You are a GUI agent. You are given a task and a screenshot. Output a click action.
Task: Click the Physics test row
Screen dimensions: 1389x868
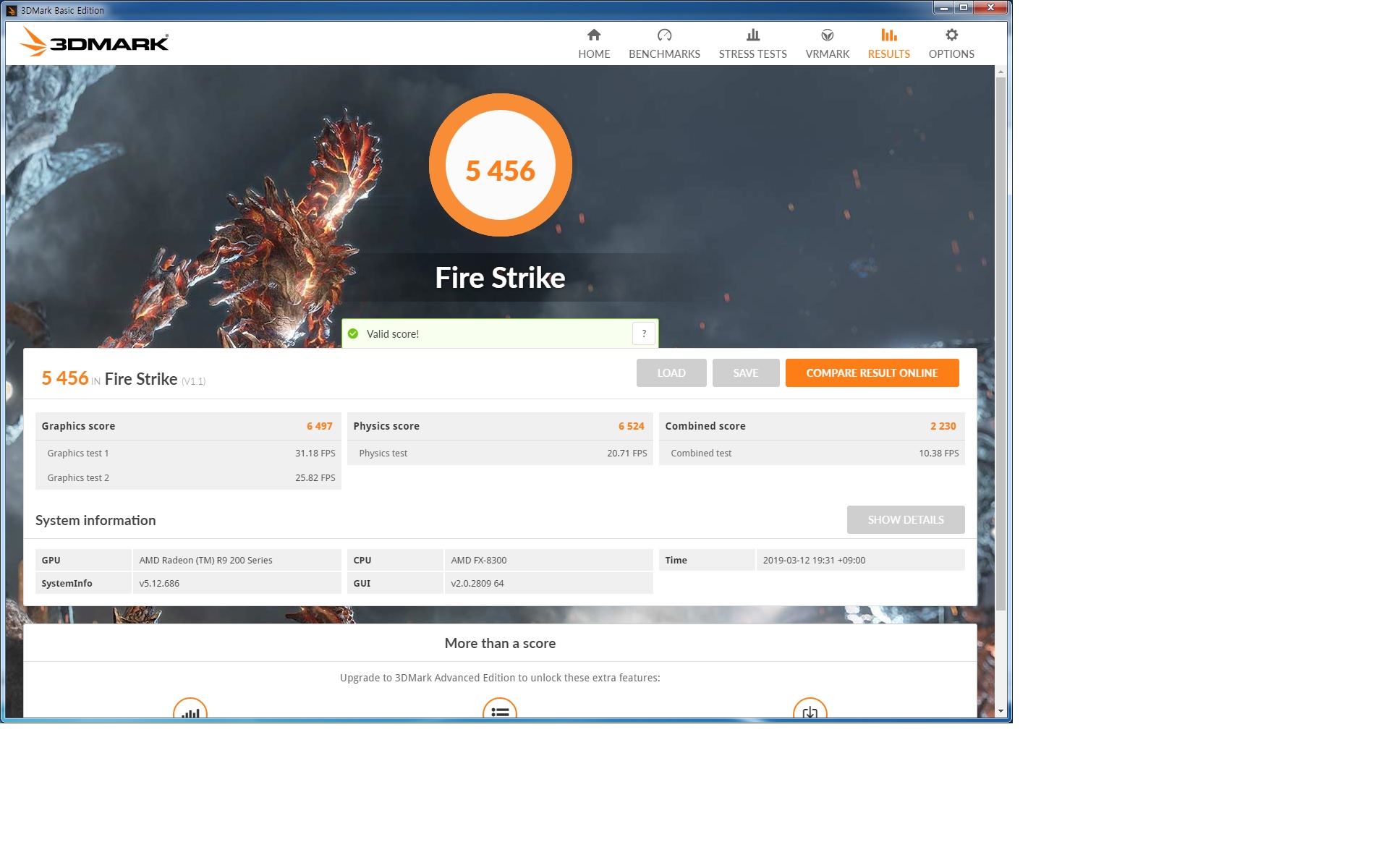pyautogui.click(x=500, y=453)
